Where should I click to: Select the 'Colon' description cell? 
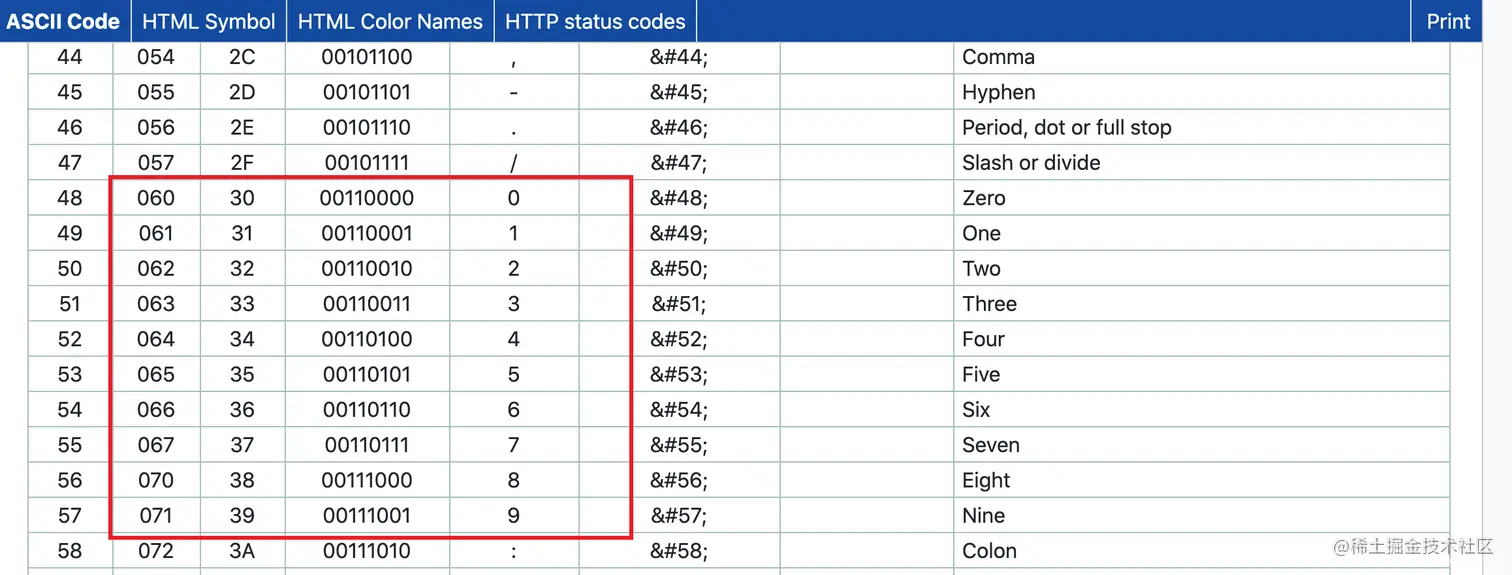click(x=1202, y=551)
